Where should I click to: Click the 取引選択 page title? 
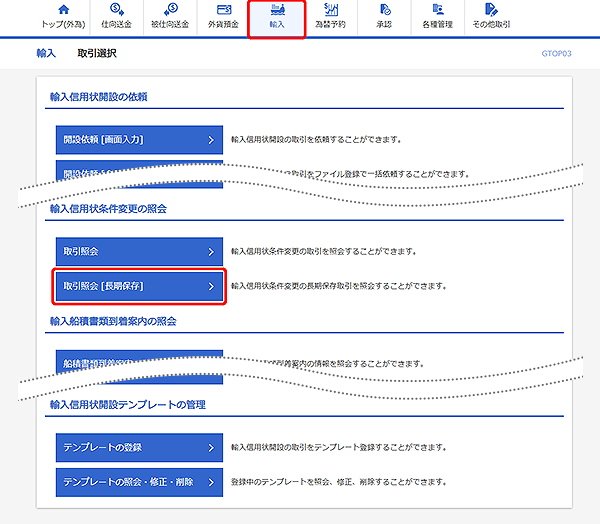tap(97, 53)
